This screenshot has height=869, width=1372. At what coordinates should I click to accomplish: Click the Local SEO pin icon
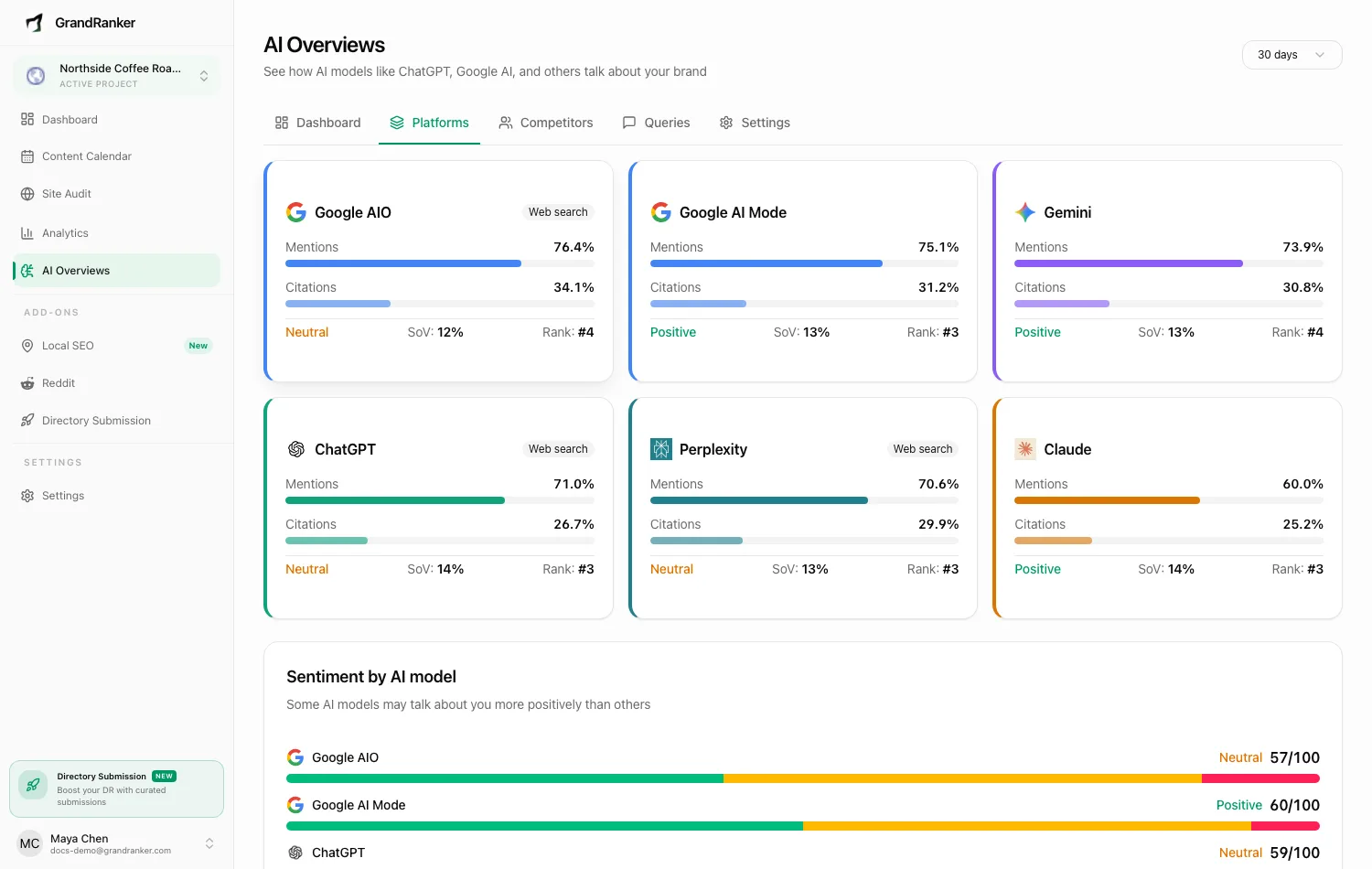27,346
